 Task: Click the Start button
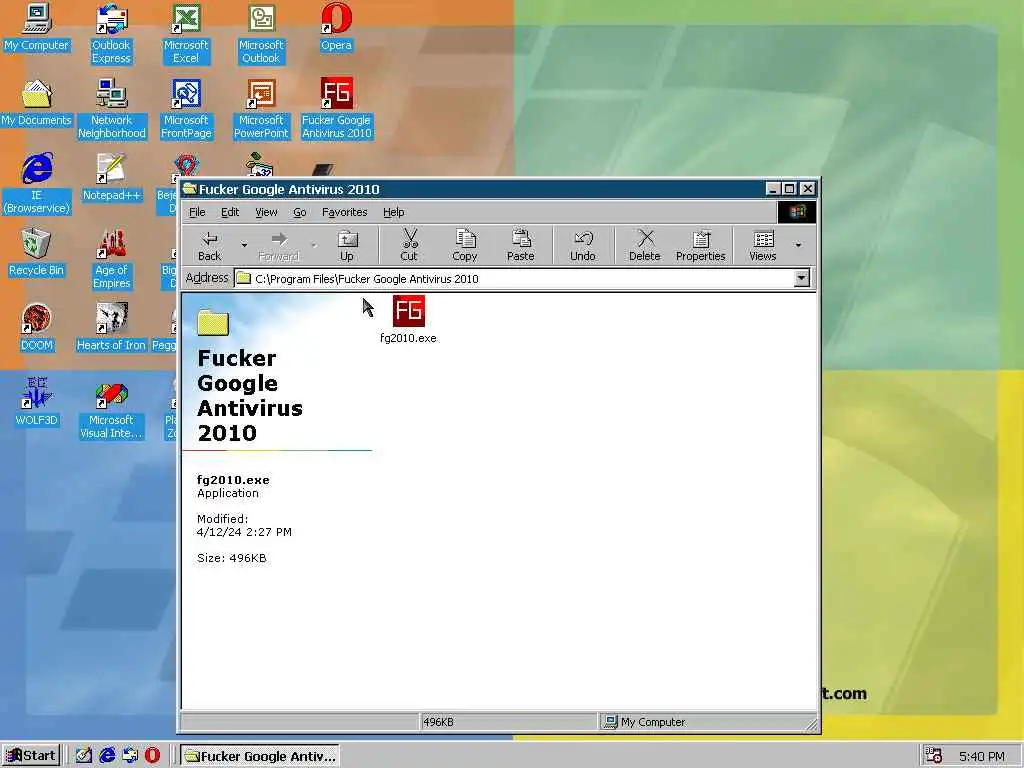coord(31,756)
